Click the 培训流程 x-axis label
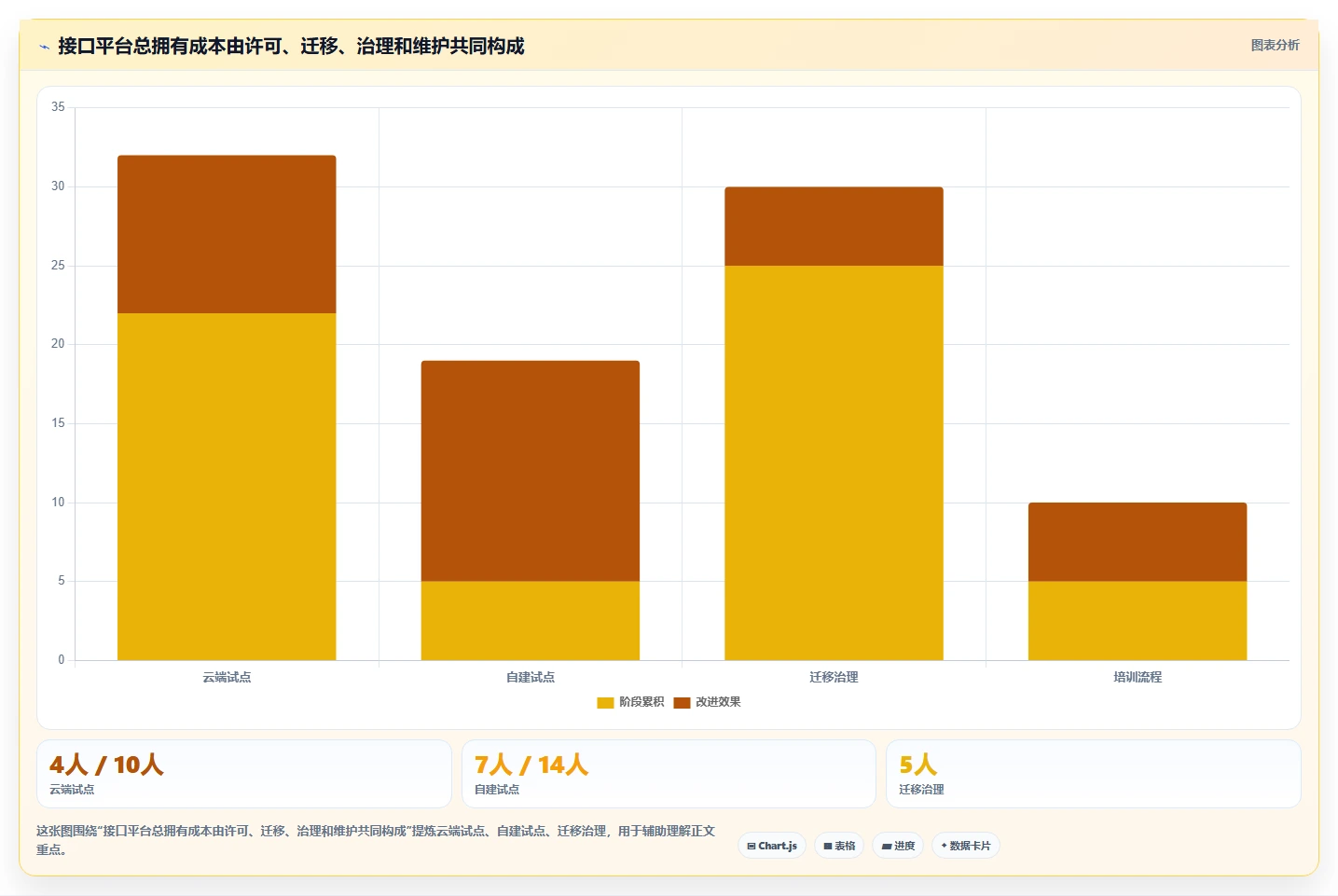Screen dimensions: 1338x896 click(1138, 677)
